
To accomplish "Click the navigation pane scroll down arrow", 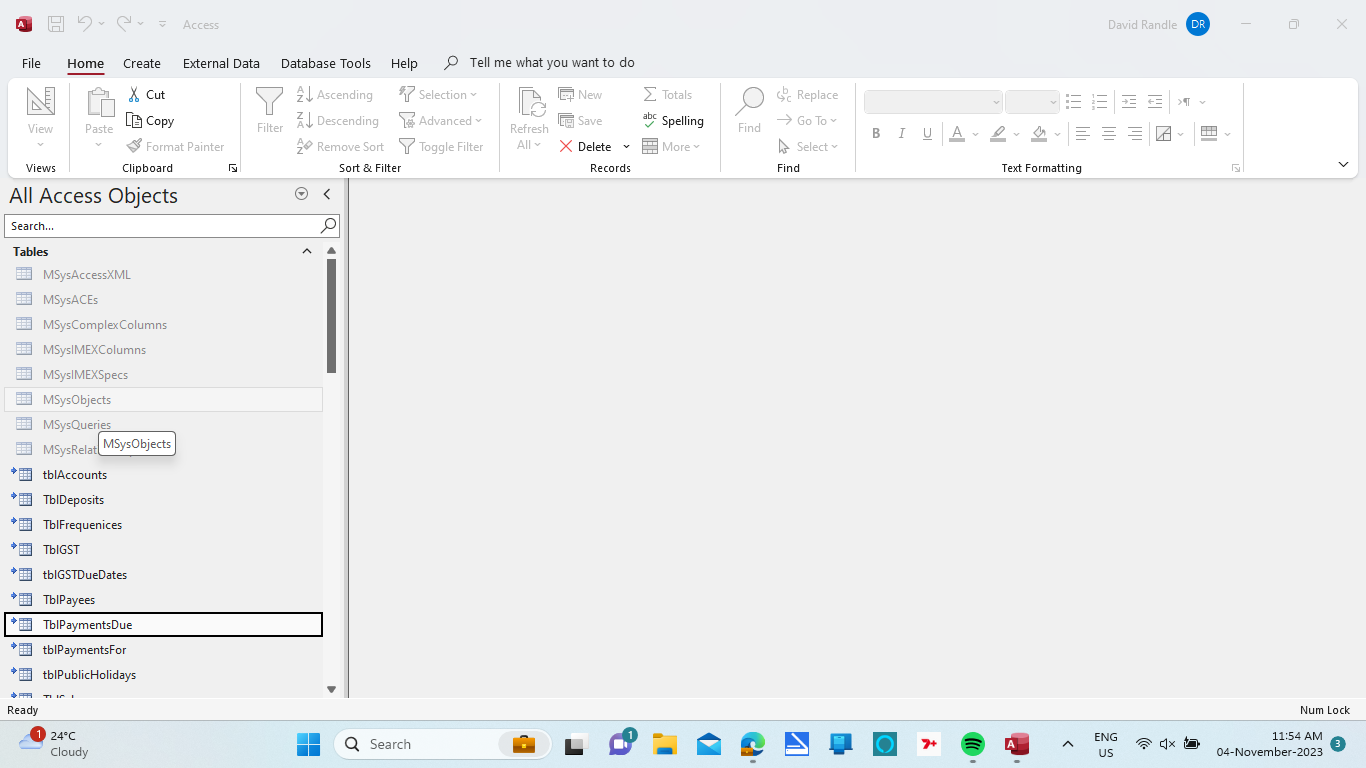I will pyautogui.click(x=332, y=689).
